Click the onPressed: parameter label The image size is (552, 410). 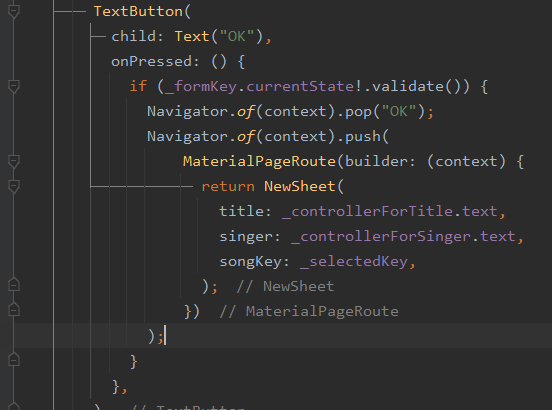coord(155,62)
